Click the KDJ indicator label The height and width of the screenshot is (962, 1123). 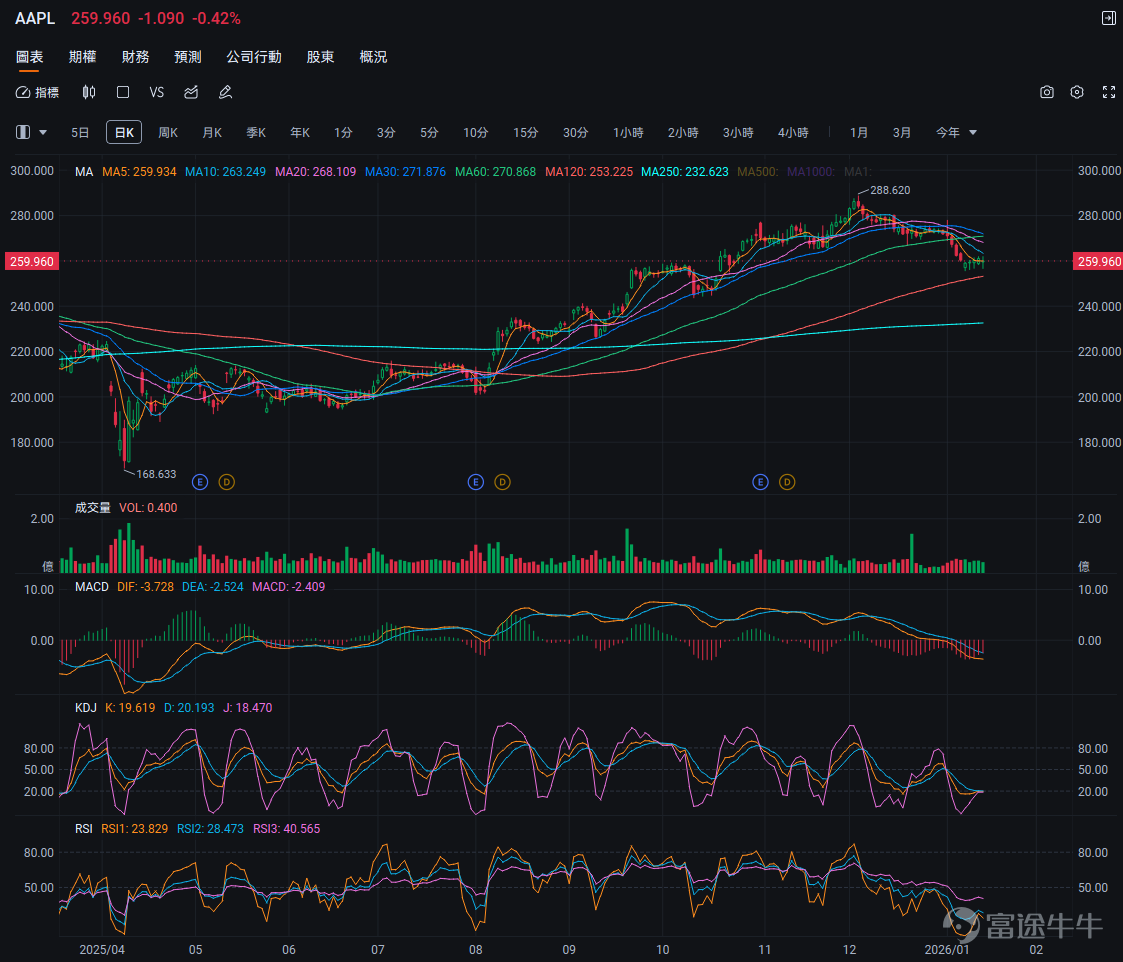click(85, 708)
